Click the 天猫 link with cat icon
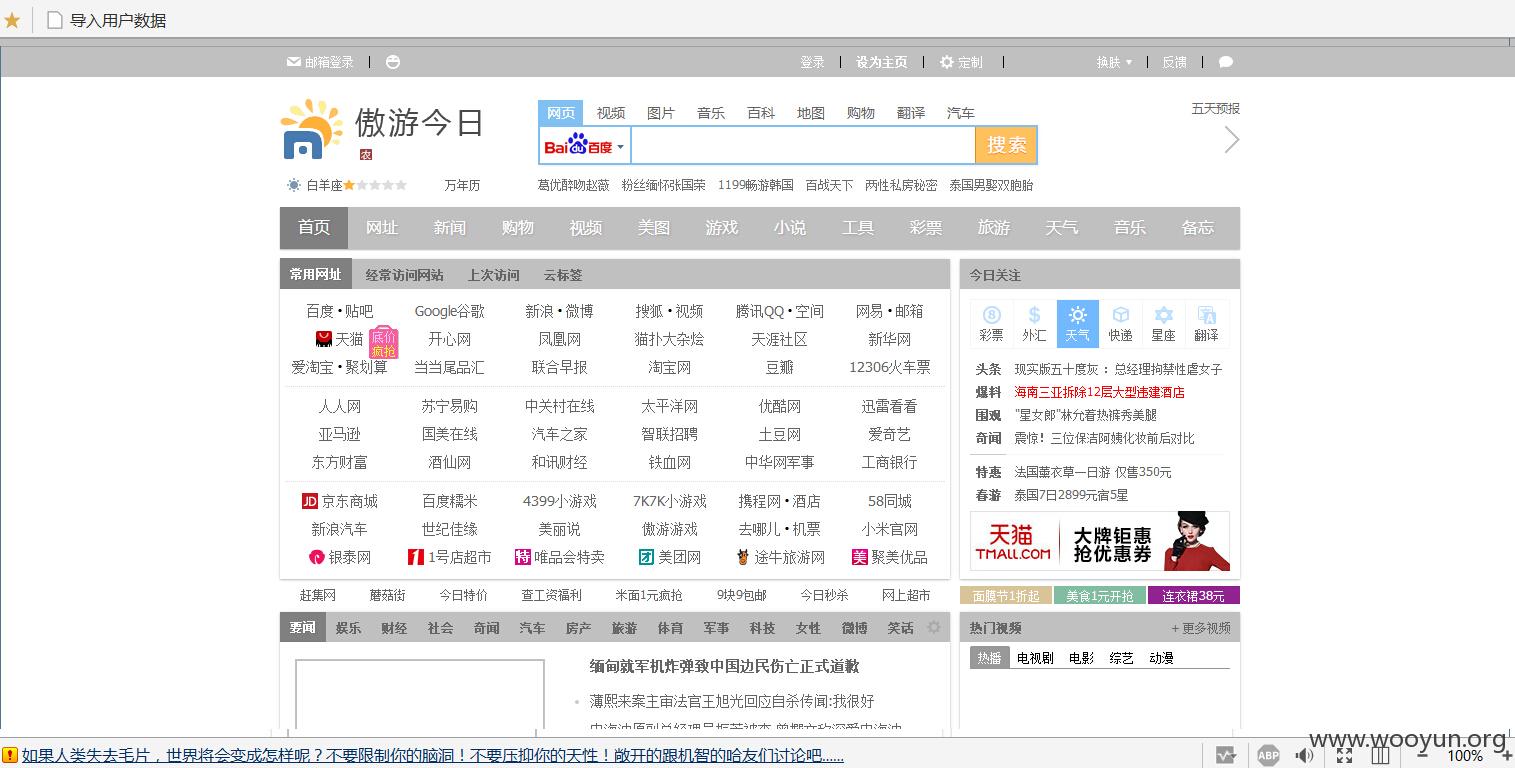Viewport: 1515px width, 768px height. point(339,339)
